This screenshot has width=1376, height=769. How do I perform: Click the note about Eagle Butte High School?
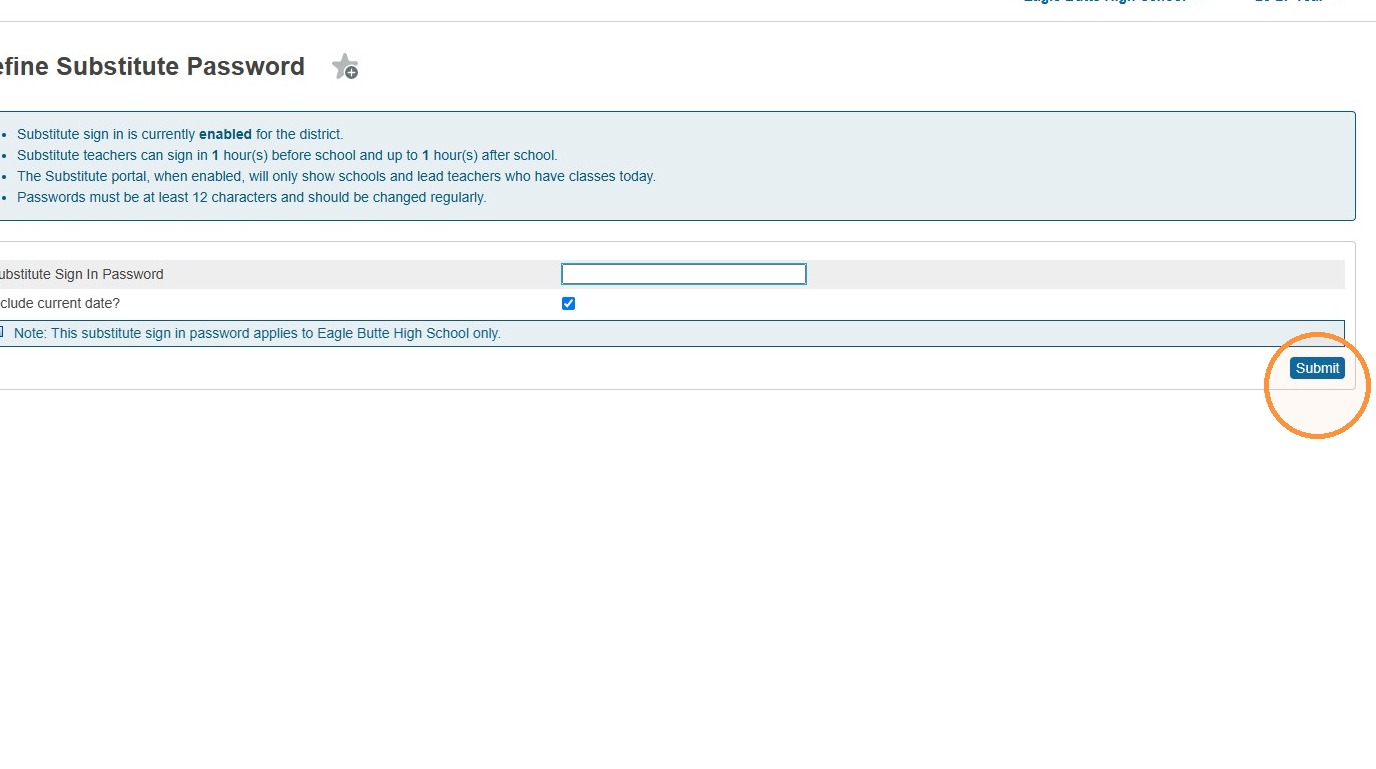click(257, 333)
